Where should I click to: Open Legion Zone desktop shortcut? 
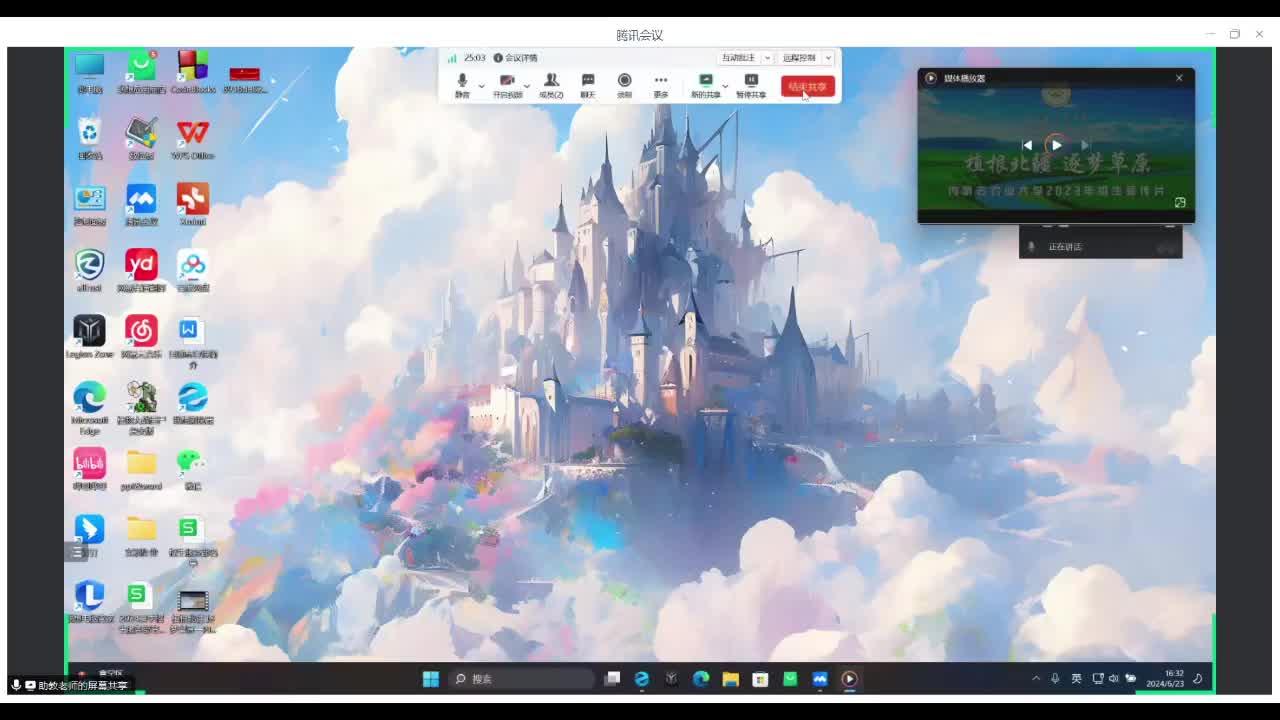(90, 336)
